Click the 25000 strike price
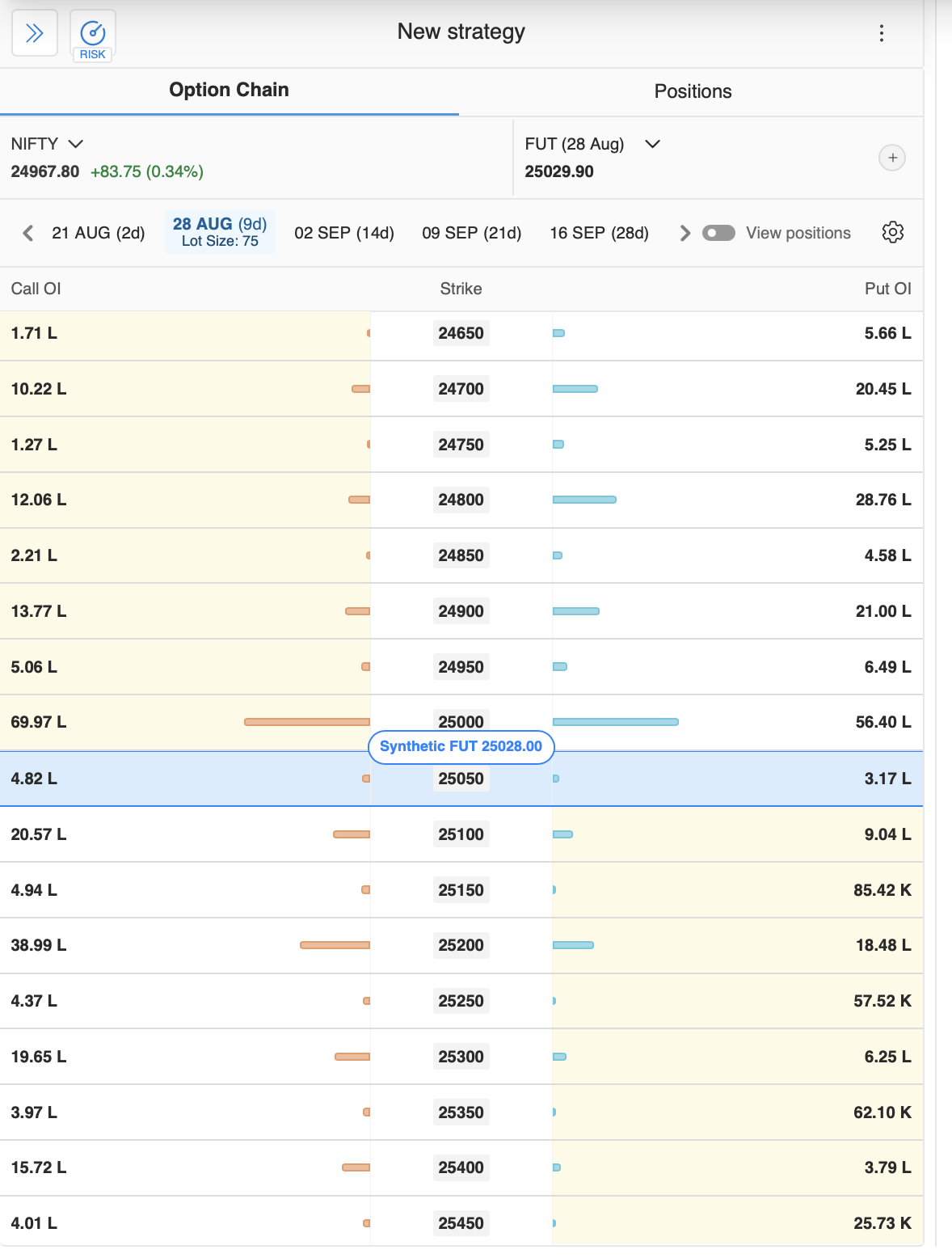 (461, 719)
